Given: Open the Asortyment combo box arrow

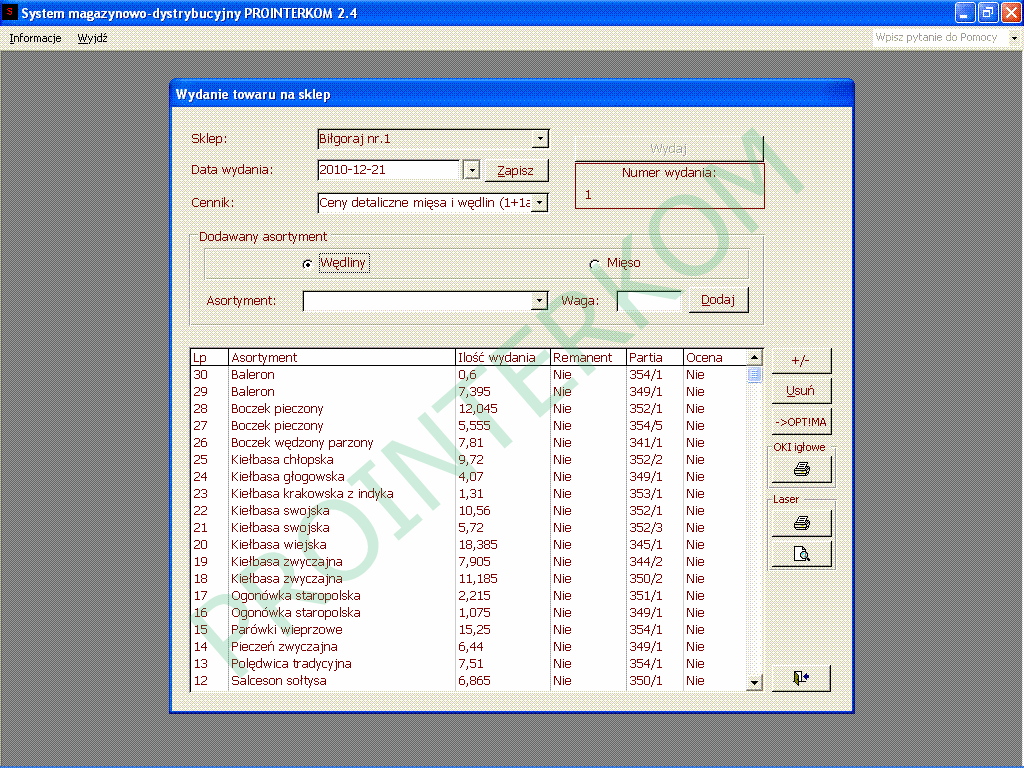Looking at the screenshot, I should coord(540,300).
